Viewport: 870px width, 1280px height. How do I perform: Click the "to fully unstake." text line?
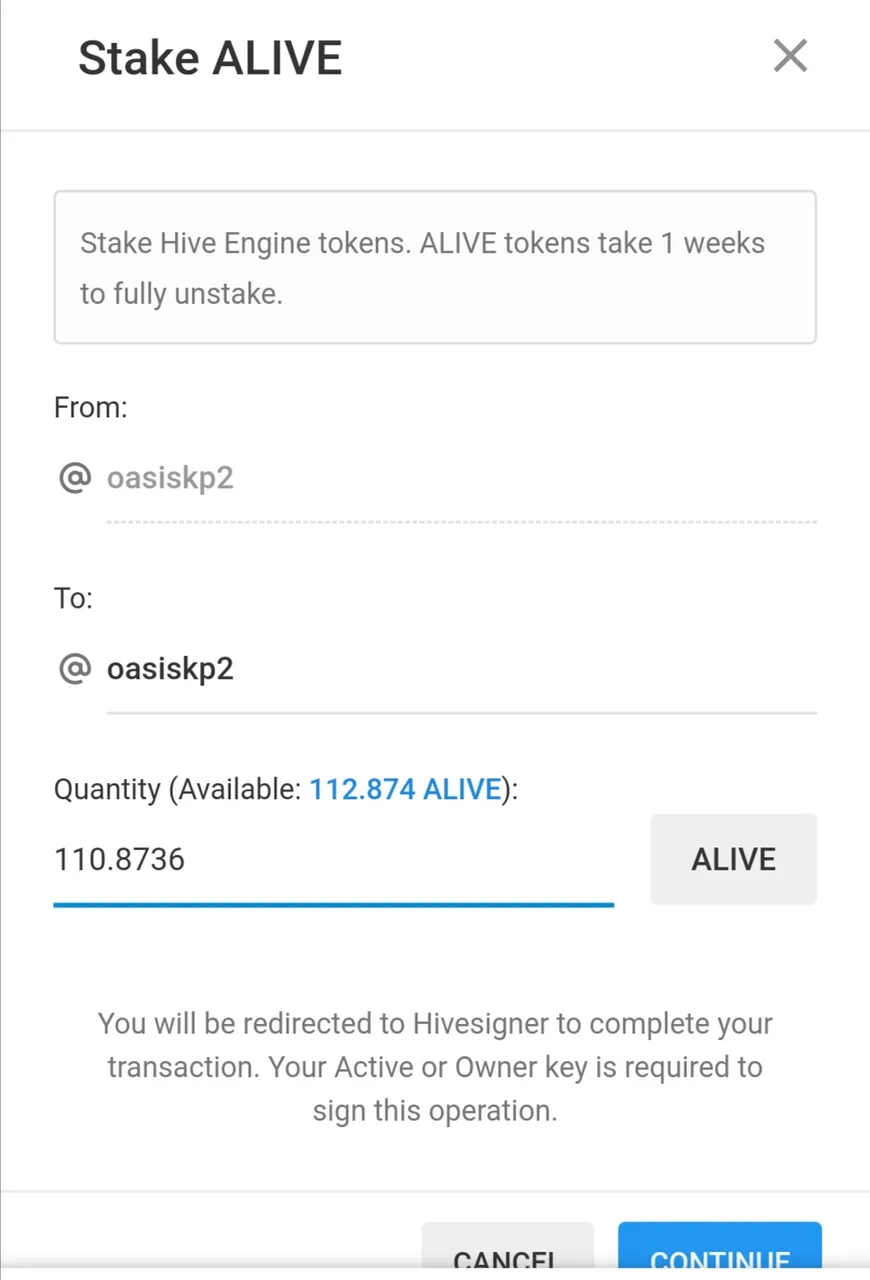181,295
